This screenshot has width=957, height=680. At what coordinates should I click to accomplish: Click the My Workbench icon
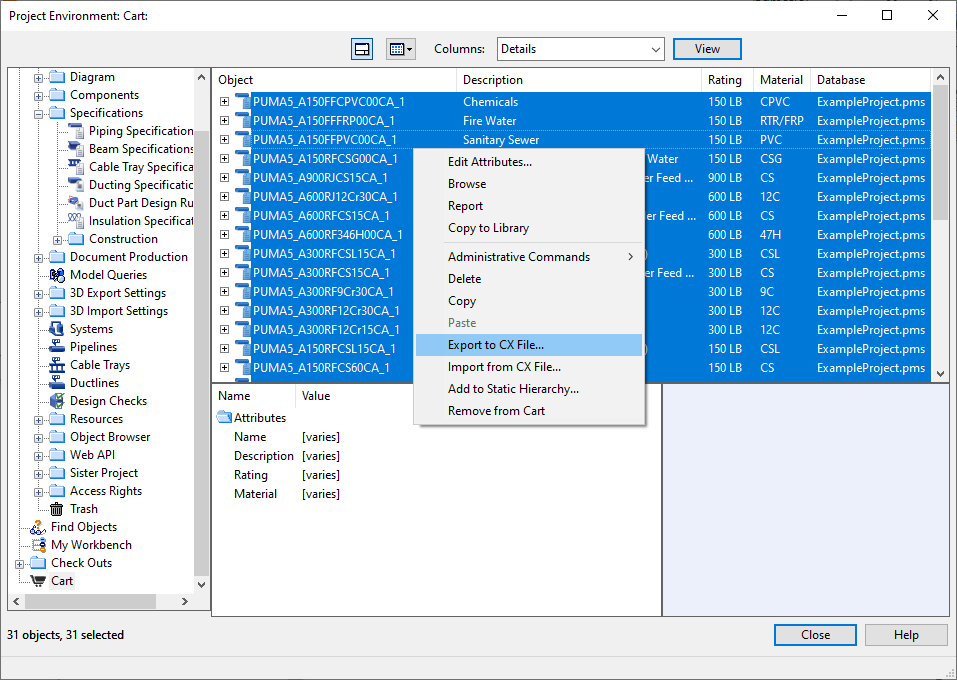pyautogui.click(x=39, y=545)
